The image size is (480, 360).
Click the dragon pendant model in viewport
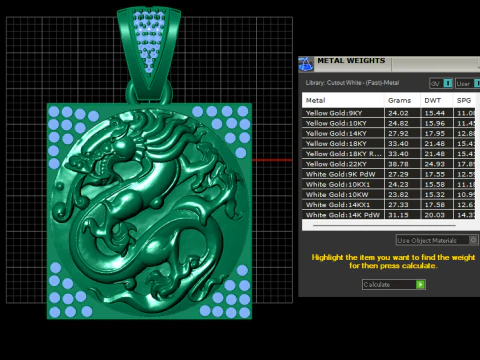(x=149, y=211)
